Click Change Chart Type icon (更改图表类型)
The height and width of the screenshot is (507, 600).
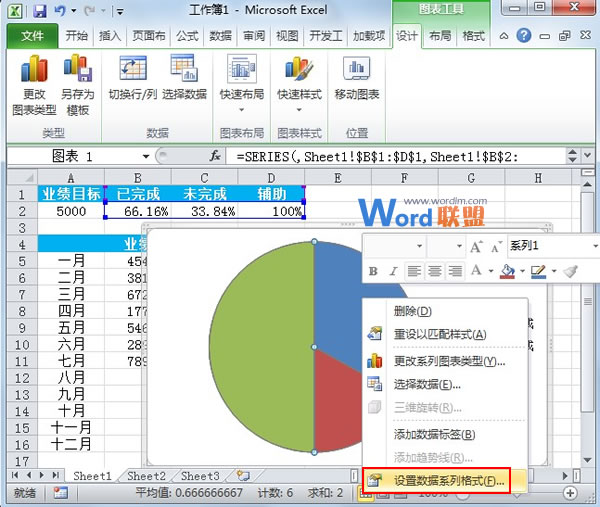34,85
